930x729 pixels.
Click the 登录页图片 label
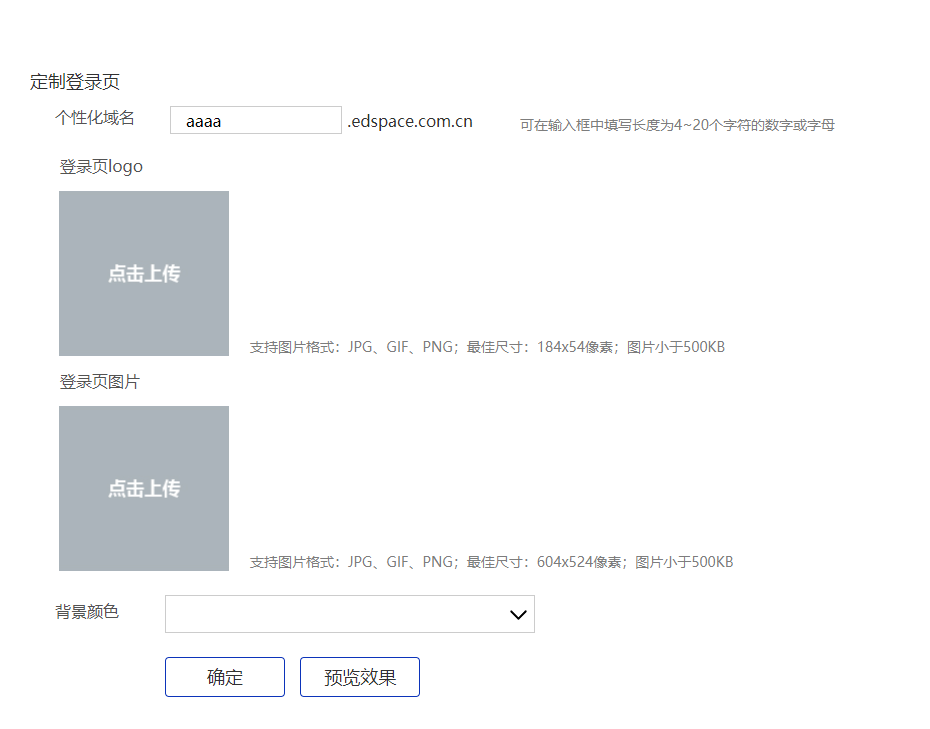pyautogui.click(x=99, y=382)
